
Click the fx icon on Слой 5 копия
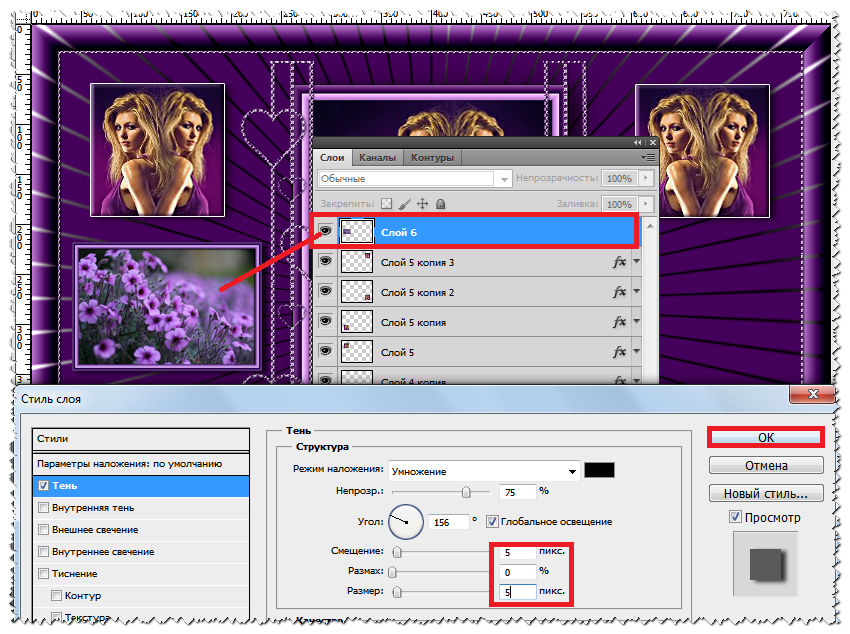(x=619, y=322)
